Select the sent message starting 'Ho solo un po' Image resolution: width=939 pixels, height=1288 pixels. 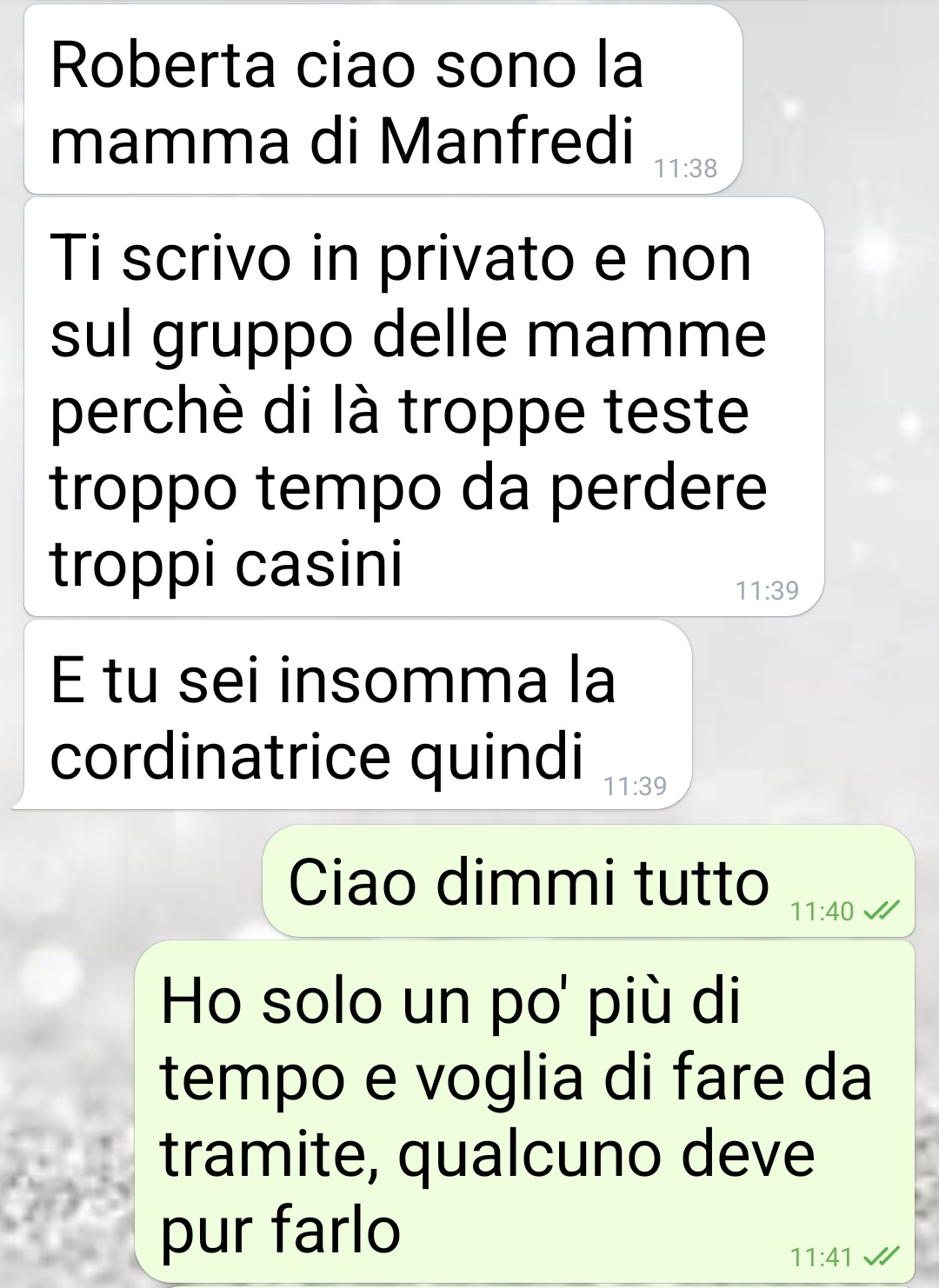click(526, 1113)
